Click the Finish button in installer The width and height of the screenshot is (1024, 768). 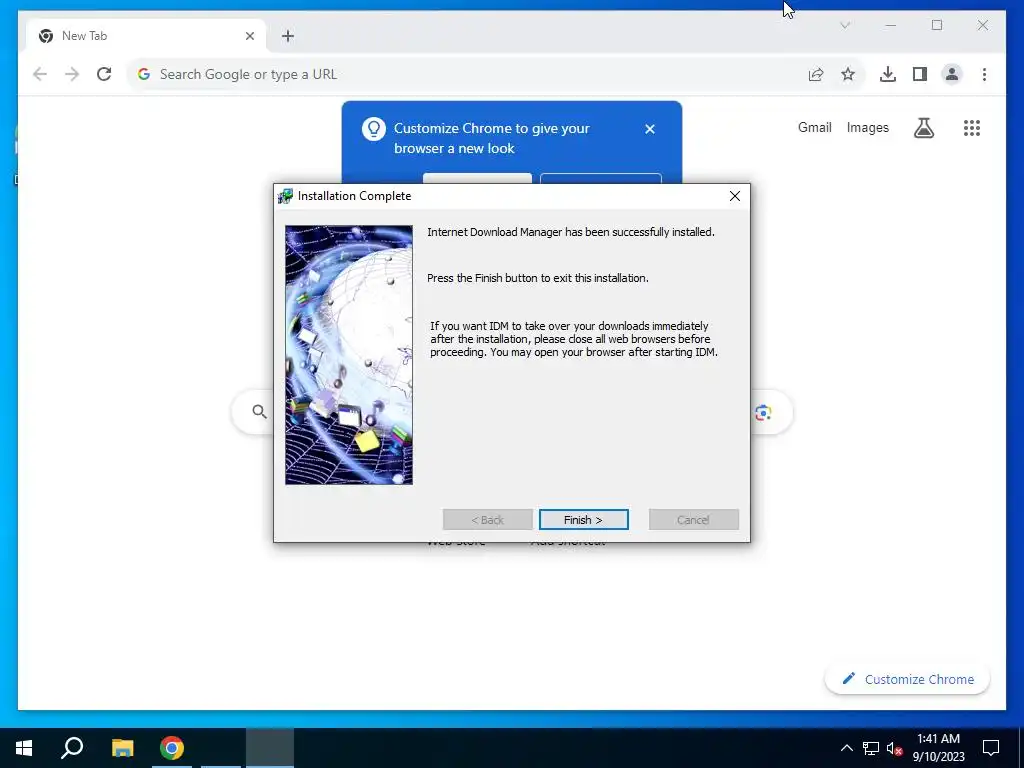click(x=583, y=520)
